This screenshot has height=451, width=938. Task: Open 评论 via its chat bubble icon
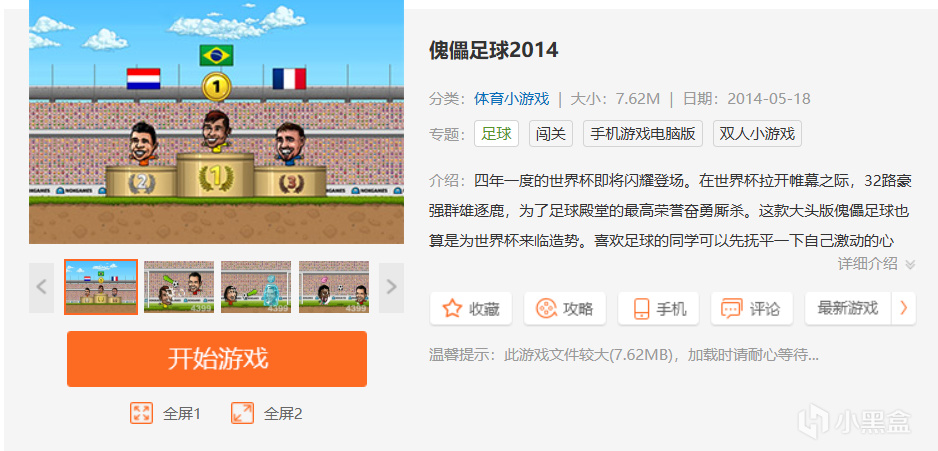tap(732, 309)
